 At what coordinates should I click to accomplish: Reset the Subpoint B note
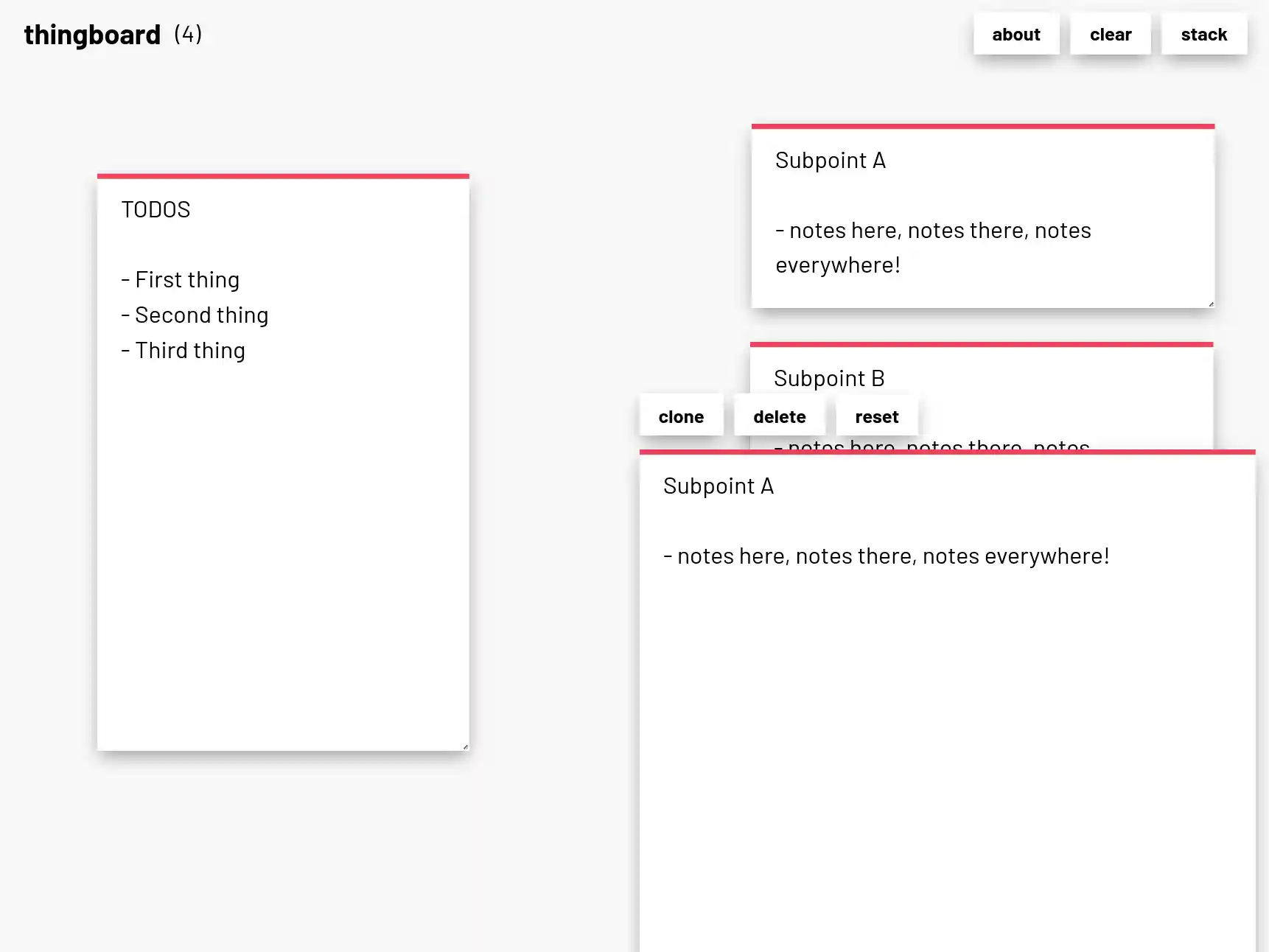click(876, 416)
